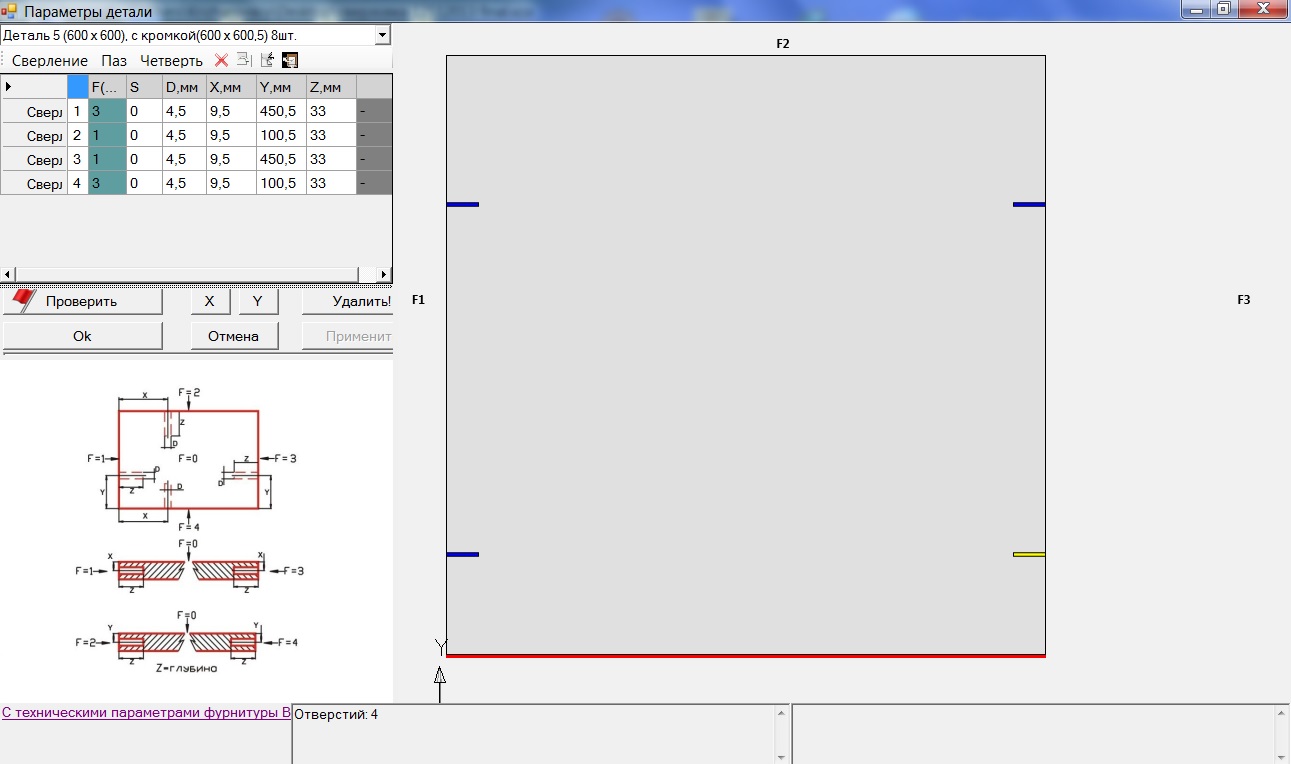This screenshot has width=1291, height=764.
Task: Click the table's horizontal scrollbar right arrow
Action: 383,274
